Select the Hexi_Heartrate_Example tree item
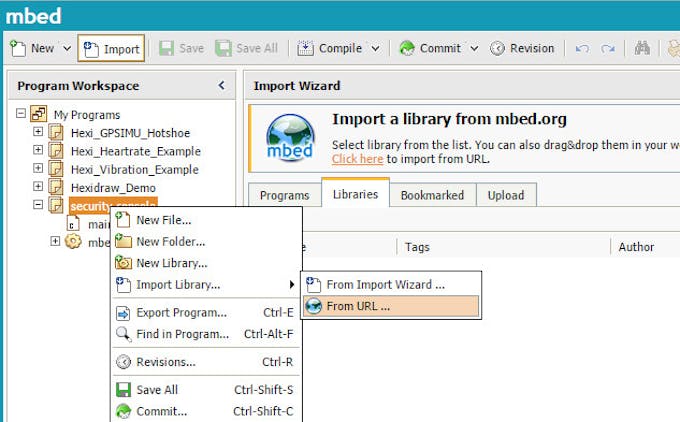Viewport: 680px width, 422px height. [136, 151]
